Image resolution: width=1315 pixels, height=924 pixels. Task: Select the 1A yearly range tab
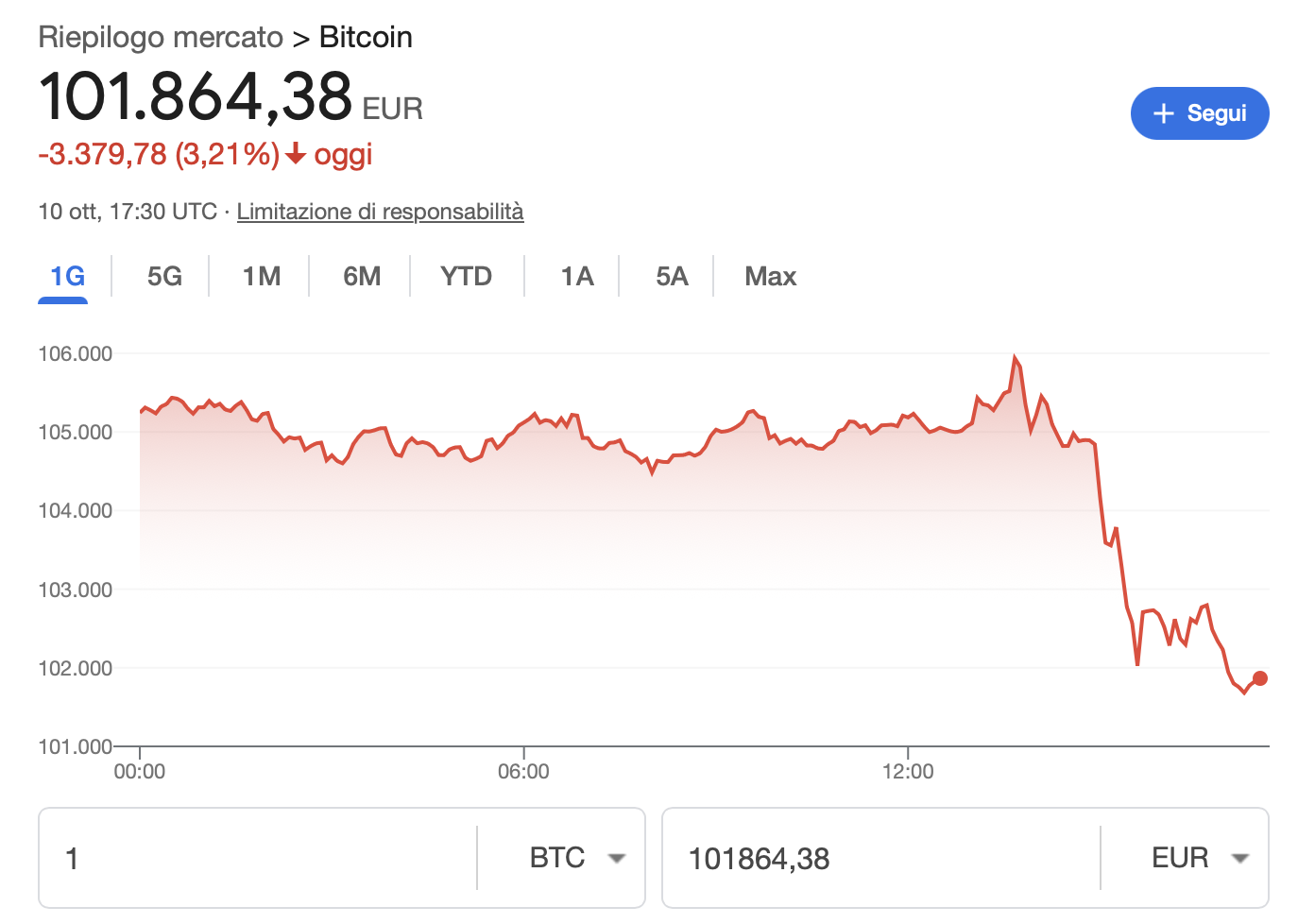coord(576,276)
